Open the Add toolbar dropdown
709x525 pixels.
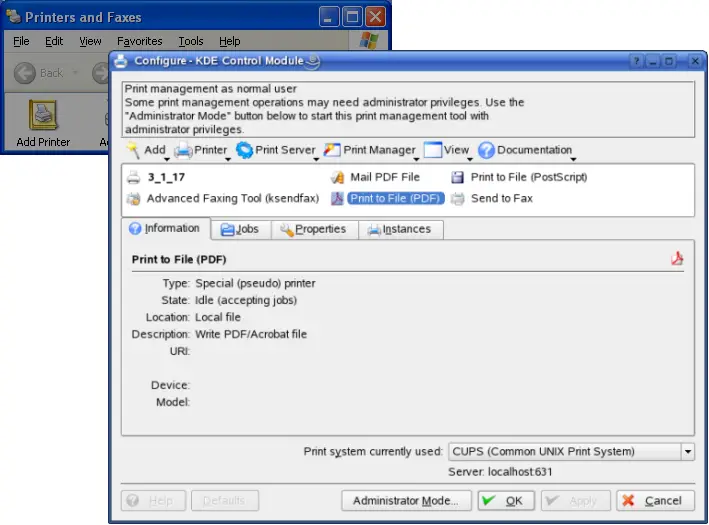pos(147,150)
